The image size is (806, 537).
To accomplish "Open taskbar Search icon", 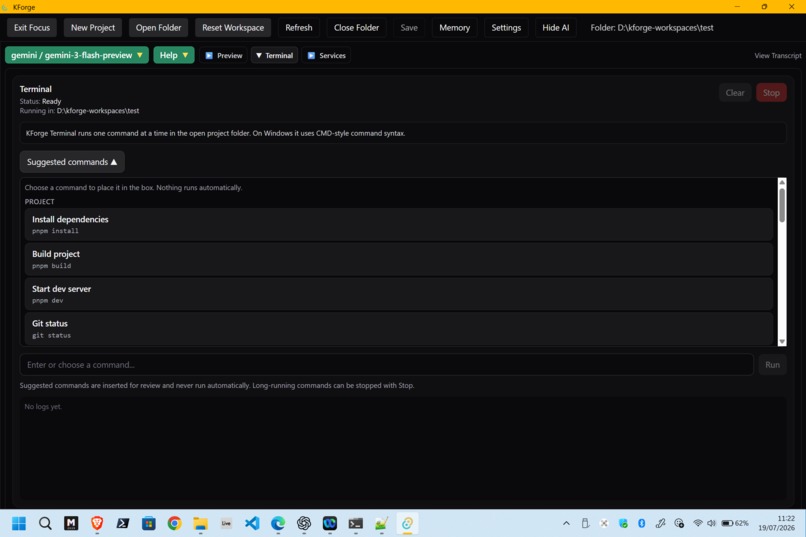I will [x=45, y=523].
